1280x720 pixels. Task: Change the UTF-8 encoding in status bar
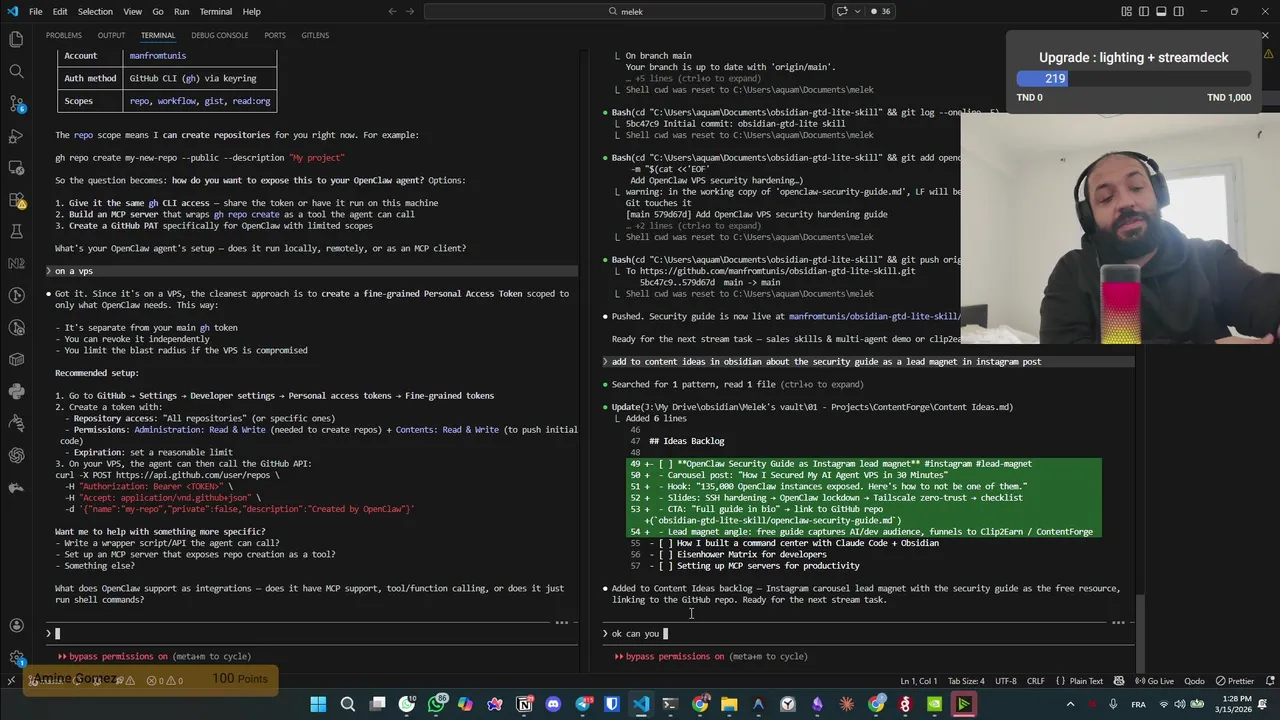click(1005, 681)
